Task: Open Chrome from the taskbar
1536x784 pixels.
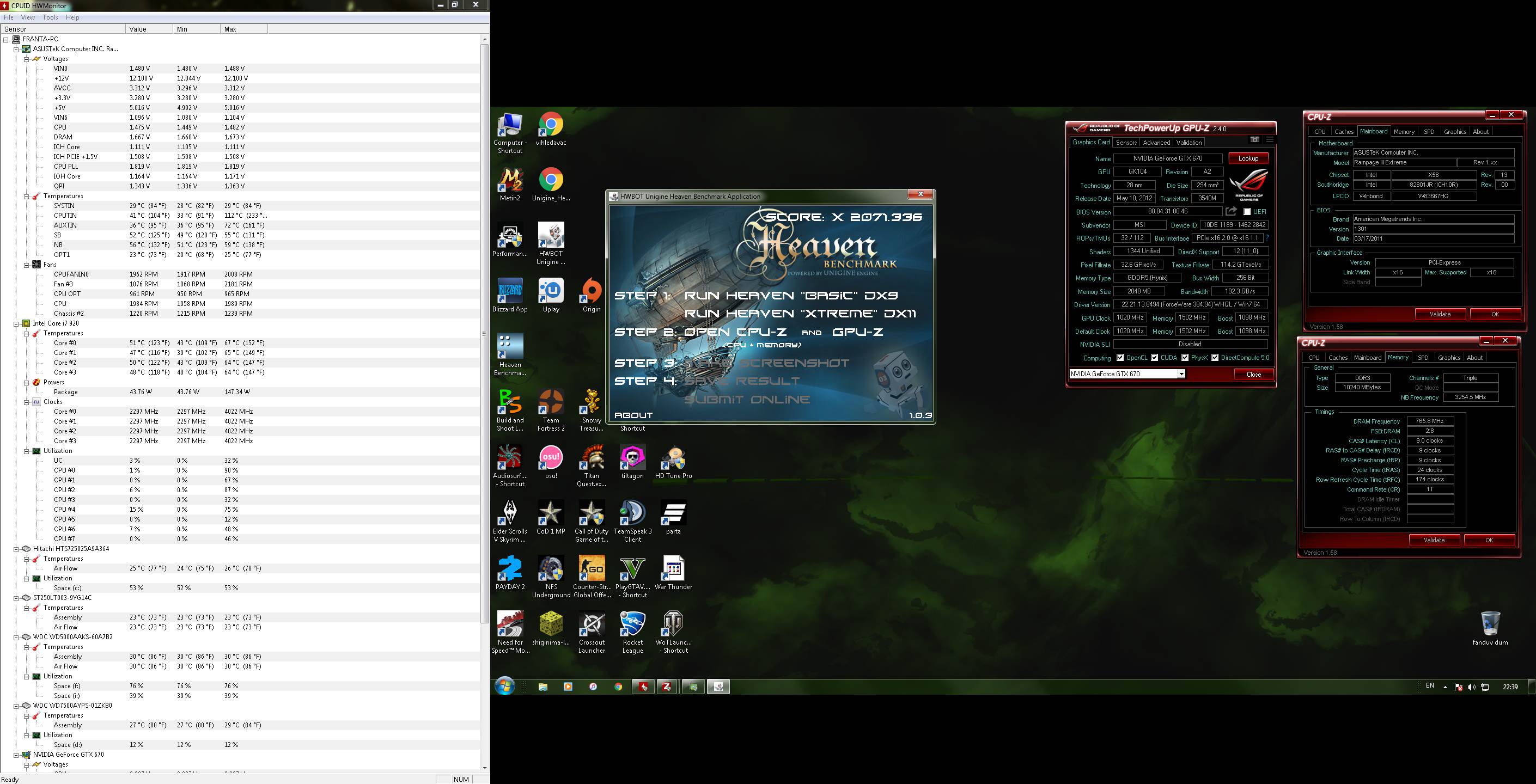Action: click(x=618, y=687)
